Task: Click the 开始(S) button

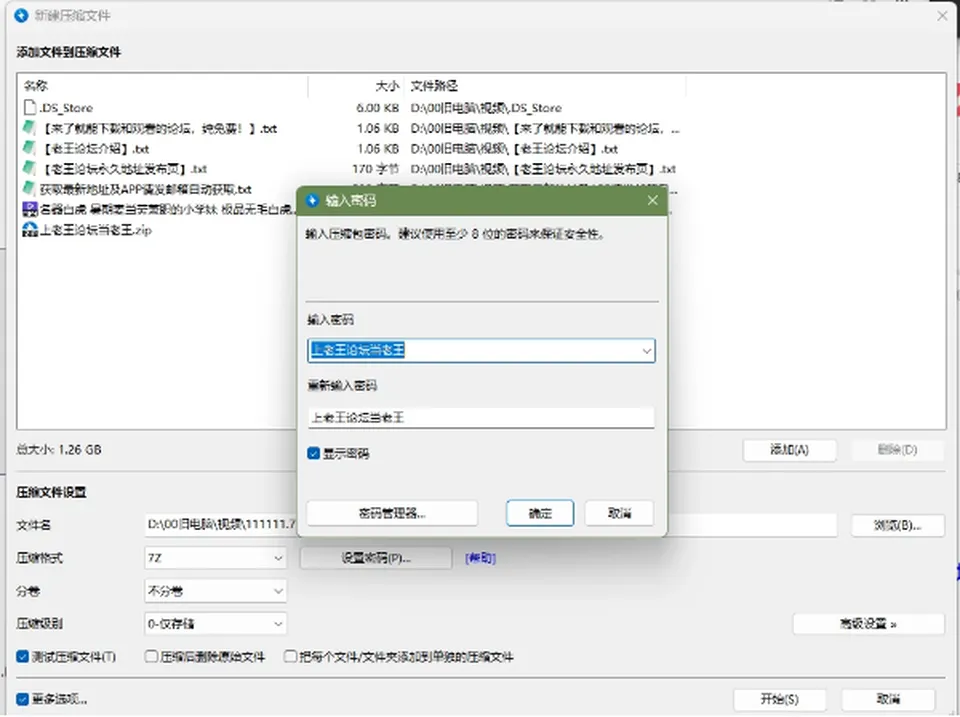Action: (779, 699)
